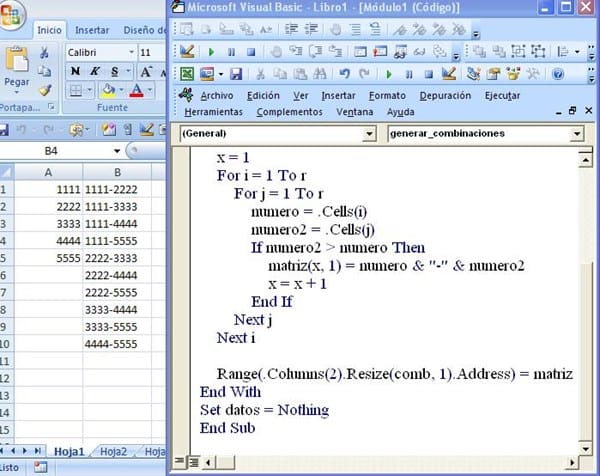This screenshot has width=600, height=476.
Task: Click the Reset stop square in Debug toolbar
Action: (251, 52)
